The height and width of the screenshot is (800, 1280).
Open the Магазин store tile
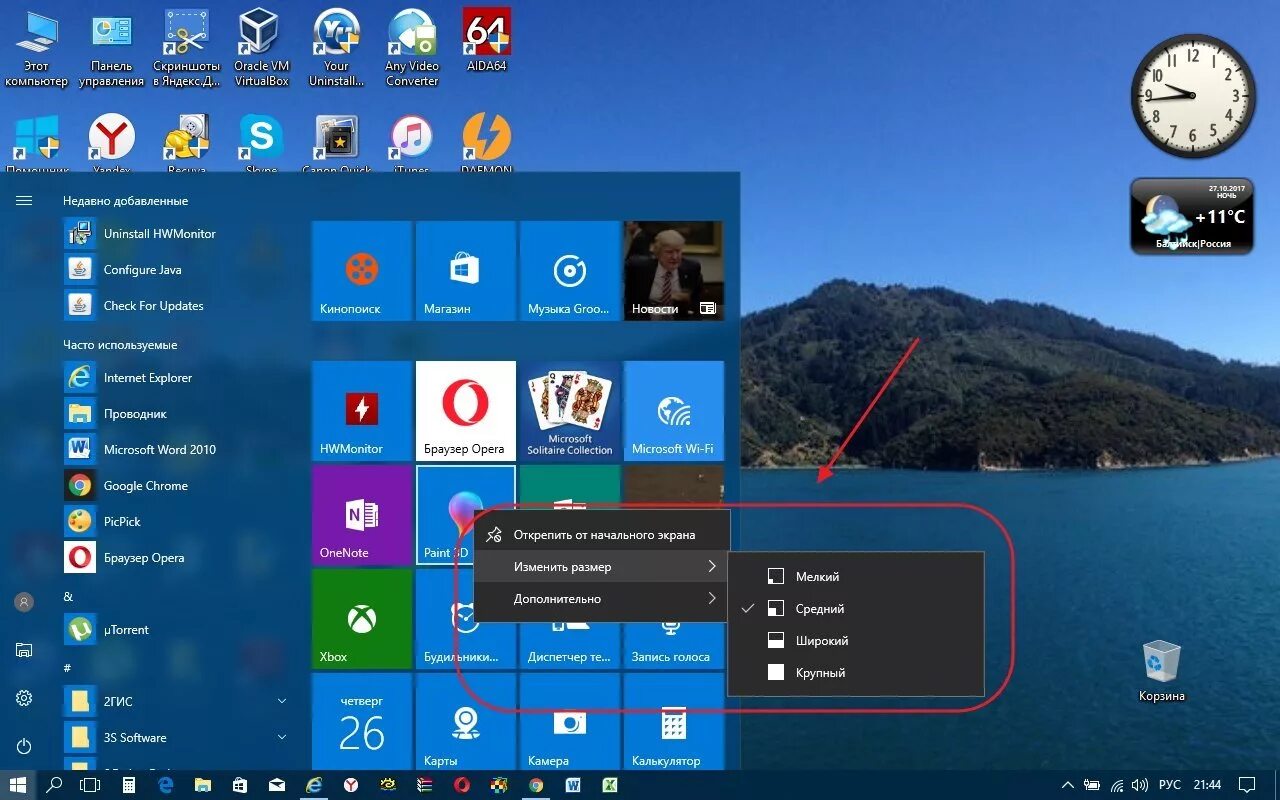tap(466, 271)
